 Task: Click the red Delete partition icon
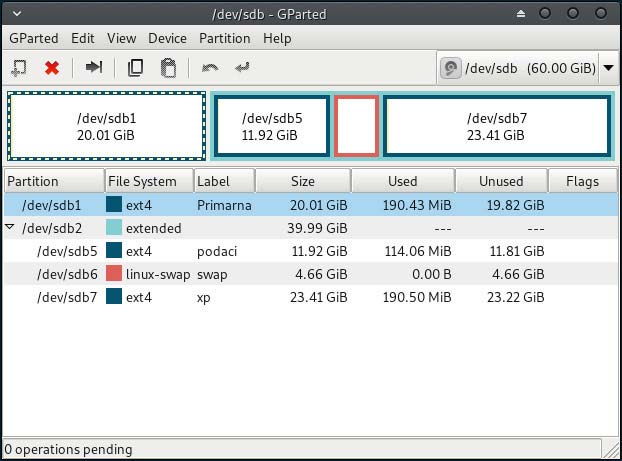52,68
